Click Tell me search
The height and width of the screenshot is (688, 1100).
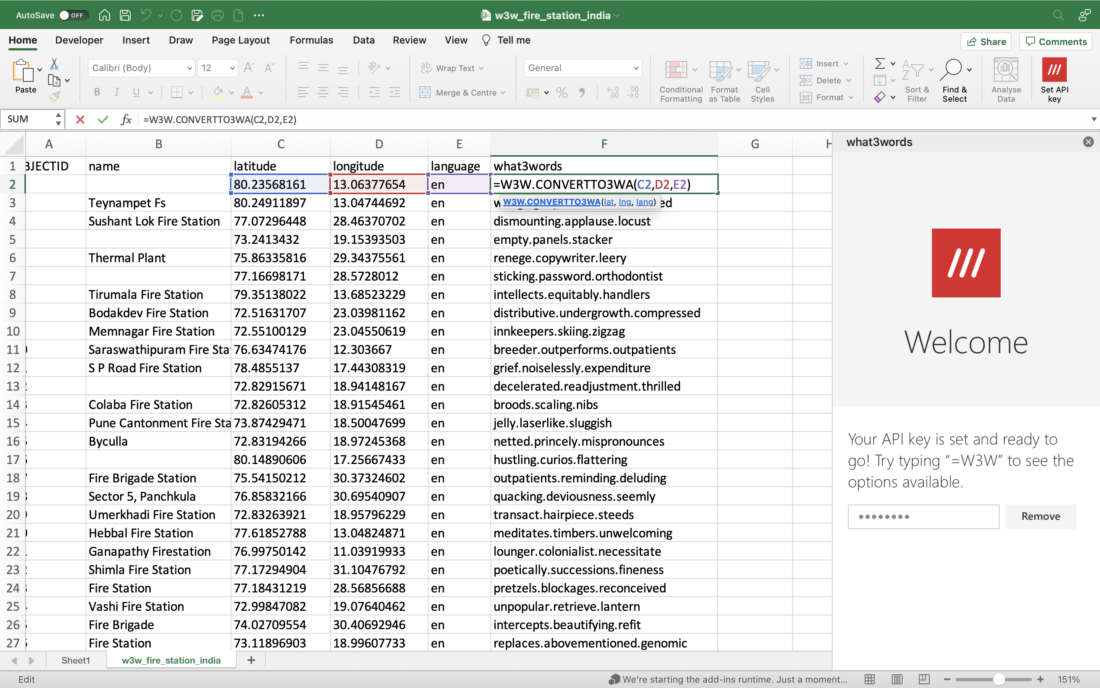pyautogui.click(x=506, y=41)
